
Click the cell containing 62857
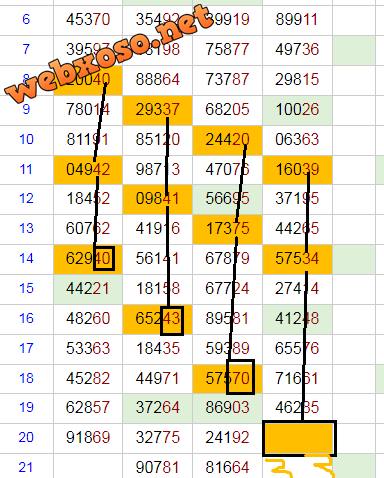(88, 408)
